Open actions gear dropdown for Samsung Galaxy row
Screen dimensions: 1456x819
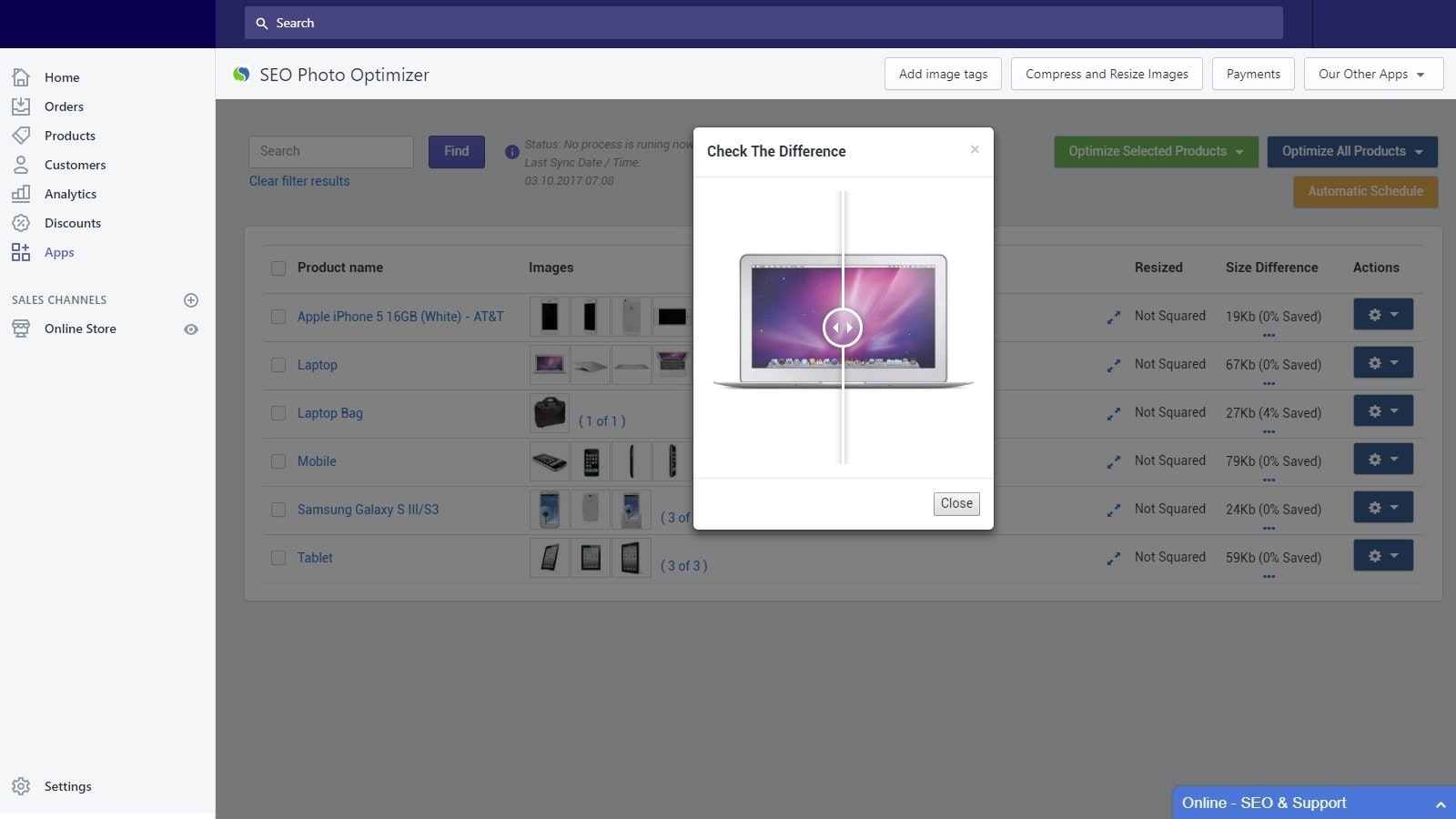1383,508
